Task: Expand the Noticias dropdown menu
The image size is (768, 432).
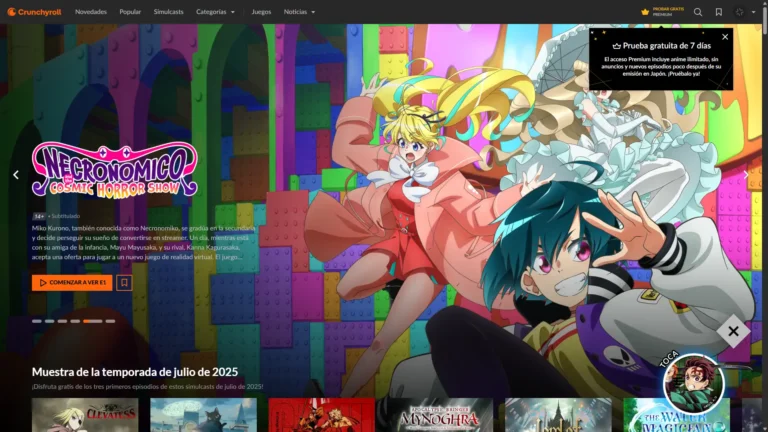Action: point(299,12)
